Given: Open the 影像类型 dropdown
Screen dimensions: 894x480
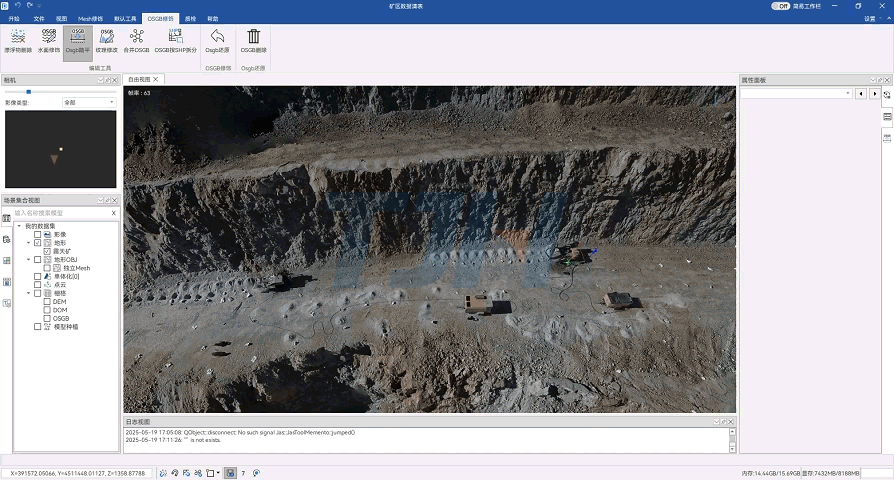Looking at the screenshot, I should (89, 102).
